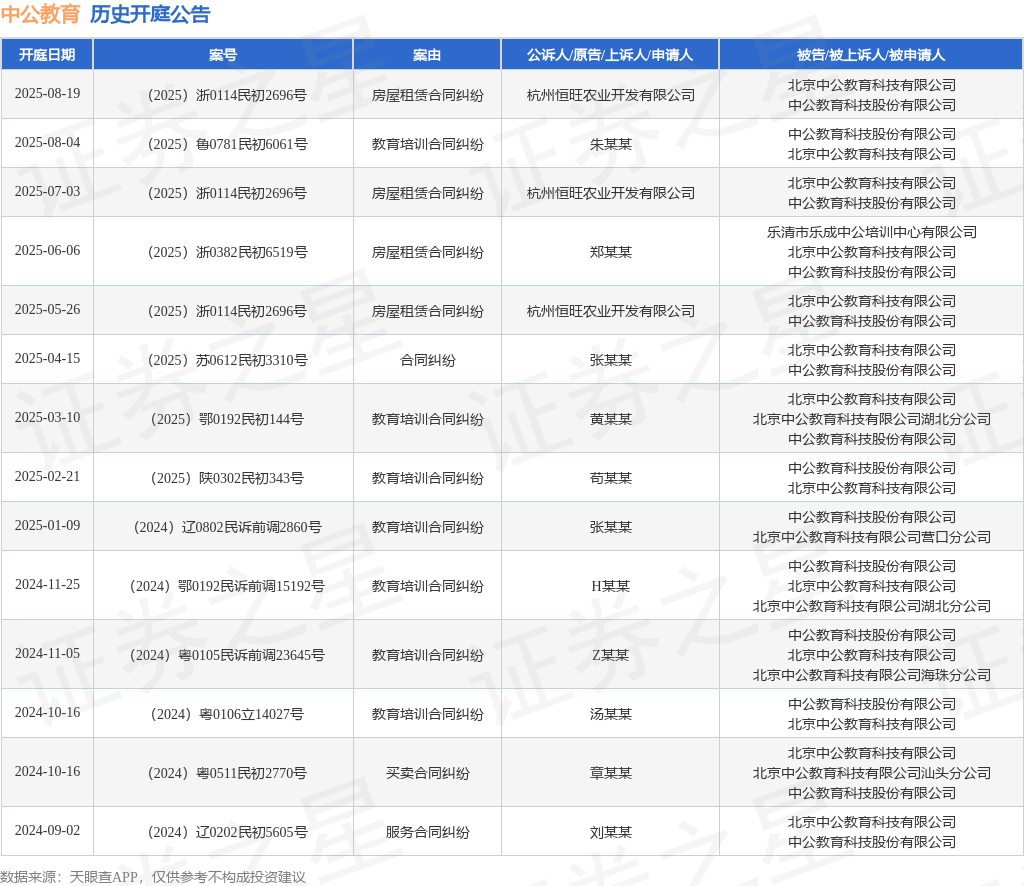Image resolution: width=1024 pixels, height=886 pixels.
Task: Click plaintiff Z某某
Action: [x=611, y=655]
